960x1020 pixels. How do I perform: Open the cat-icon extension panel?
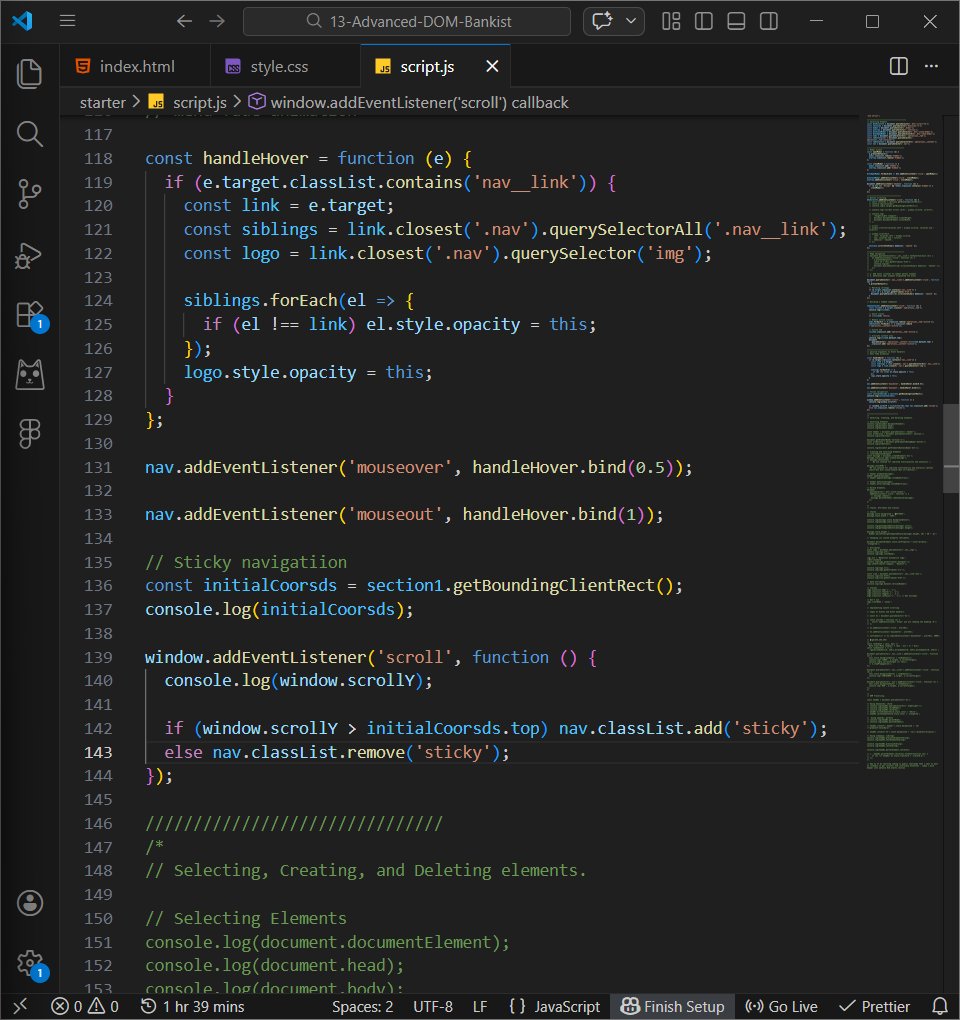pyautogui.click(x=29, y=374)
